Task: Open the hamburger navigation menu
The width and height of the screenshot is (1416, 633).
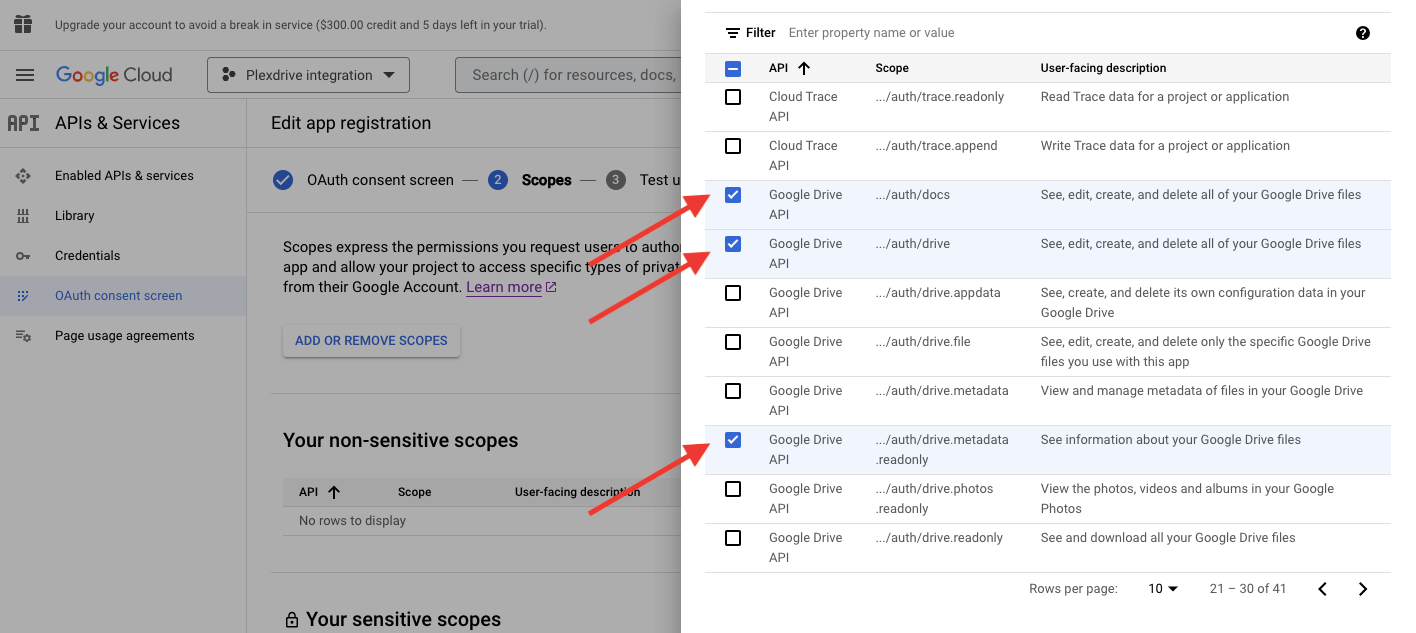Action: [x=25, y=75]
